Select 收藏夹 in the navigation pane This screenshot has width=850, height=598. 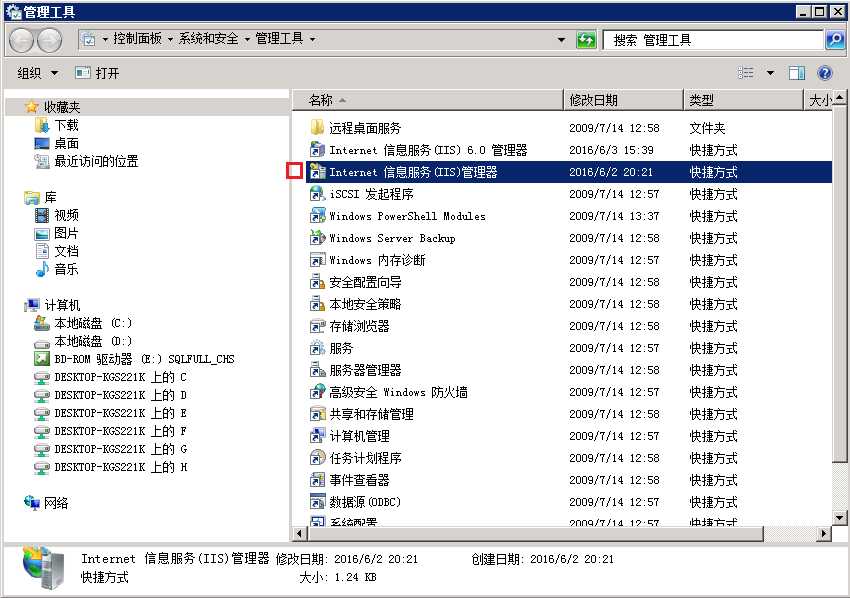point(62,107)
